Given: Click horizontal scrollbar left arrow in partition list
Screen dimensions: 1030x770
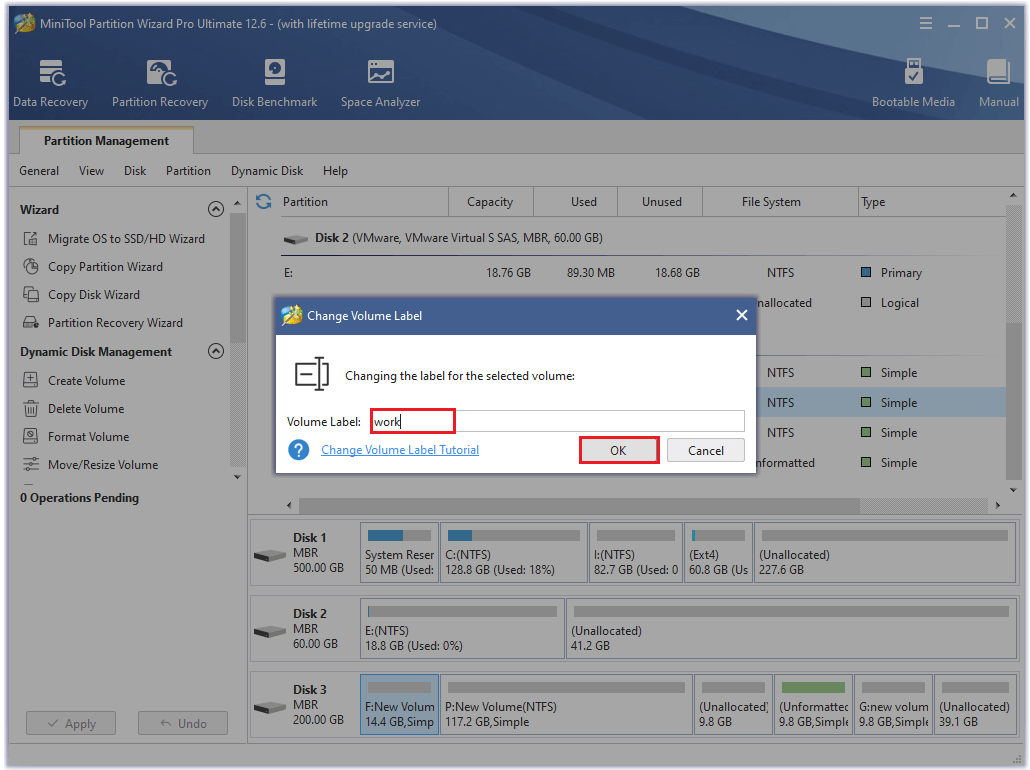Looking at the screenshot, I should 289,505.
